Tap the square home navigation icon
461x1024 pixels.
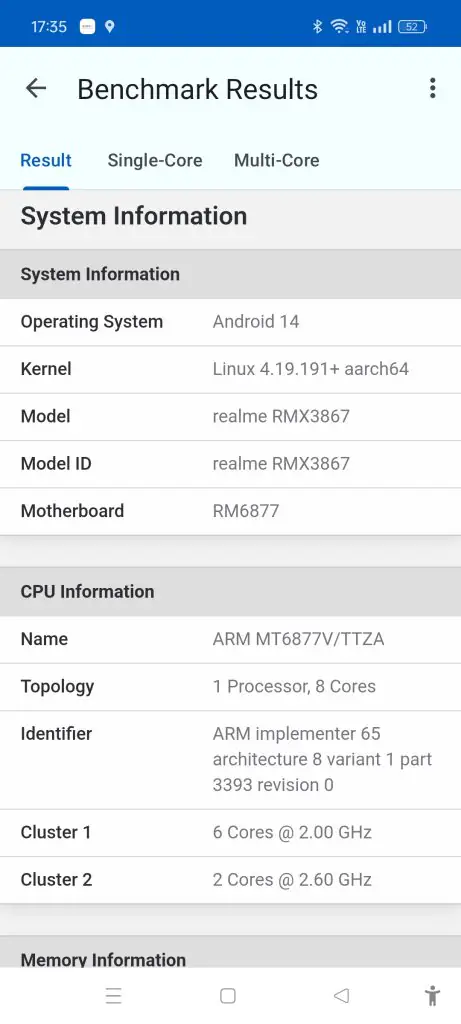point(228,996)
